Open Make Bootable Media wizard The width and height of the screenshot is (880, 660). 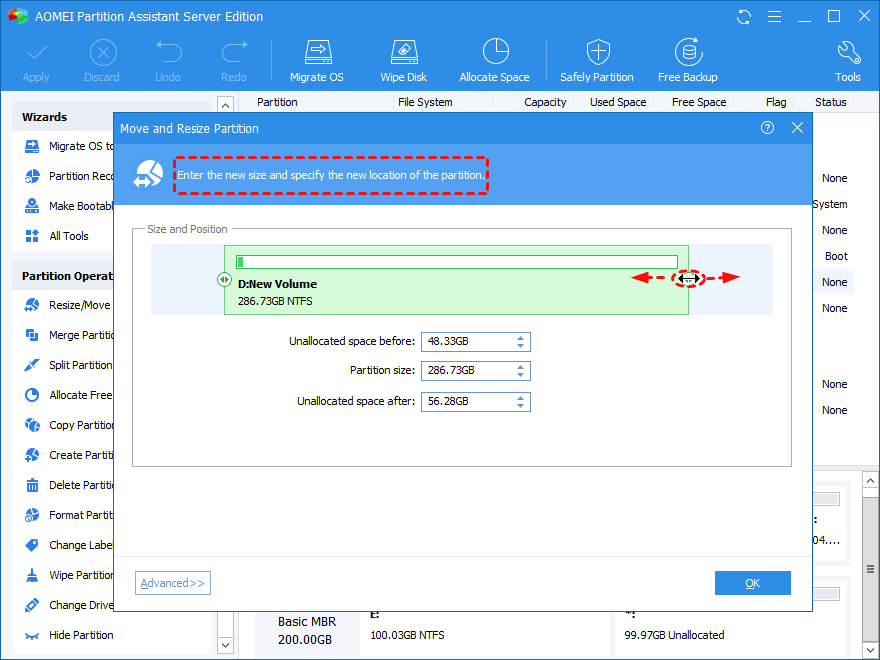pos(68,207)
